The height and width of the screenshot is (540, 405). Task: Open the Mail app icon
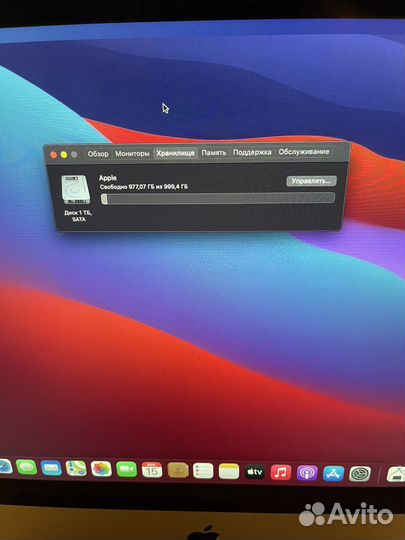click(51, 468)
